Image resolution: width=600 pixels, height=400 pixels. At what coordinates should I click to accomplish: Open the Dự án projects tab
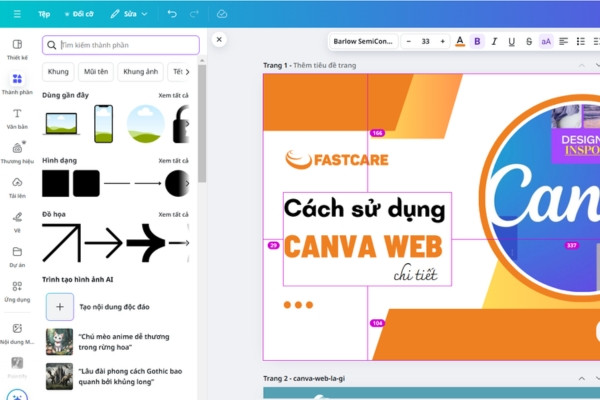coord(17,256)
